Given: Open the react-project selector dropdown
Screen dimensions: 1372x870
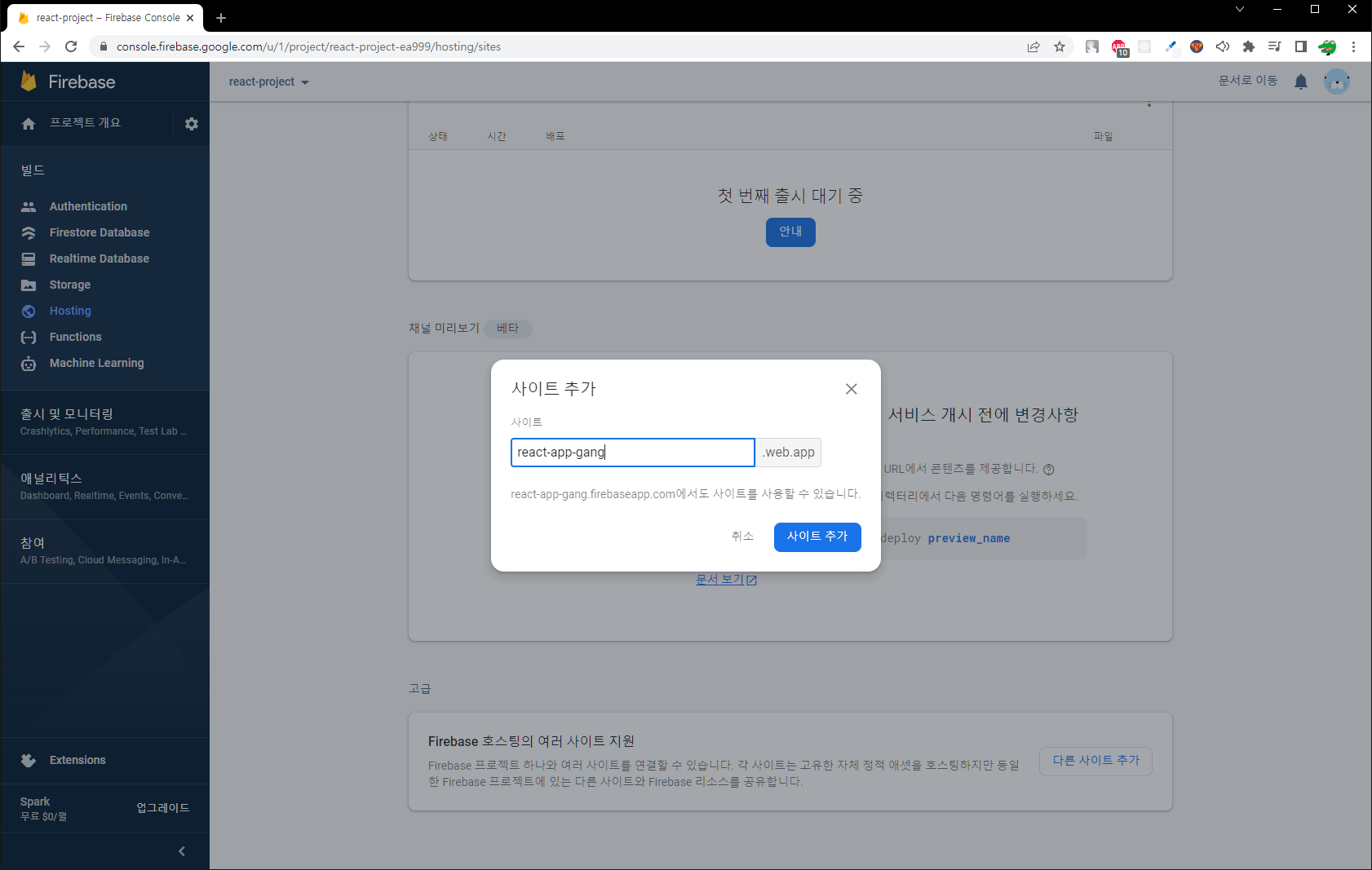Looking at the screenshot, I should pos(269,82).
